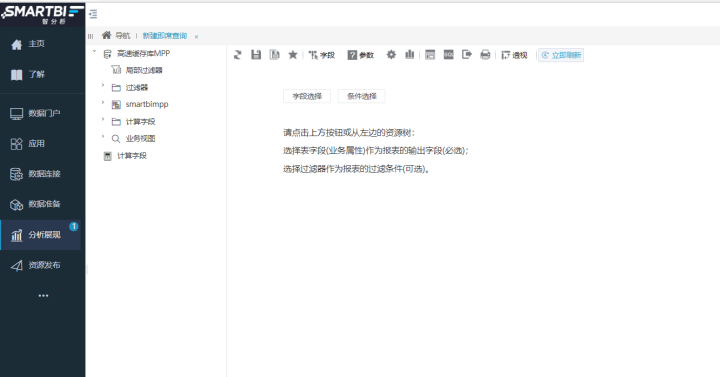Click the text line mentioning 过滤条件(可选)

click(x=356, y=169)
